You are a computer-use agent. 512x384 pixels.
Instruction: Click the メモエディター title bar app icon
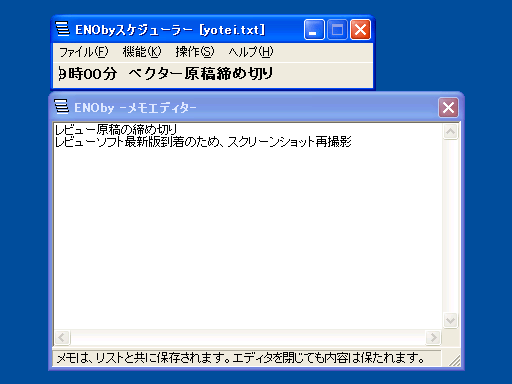click(x=61, y=107)
